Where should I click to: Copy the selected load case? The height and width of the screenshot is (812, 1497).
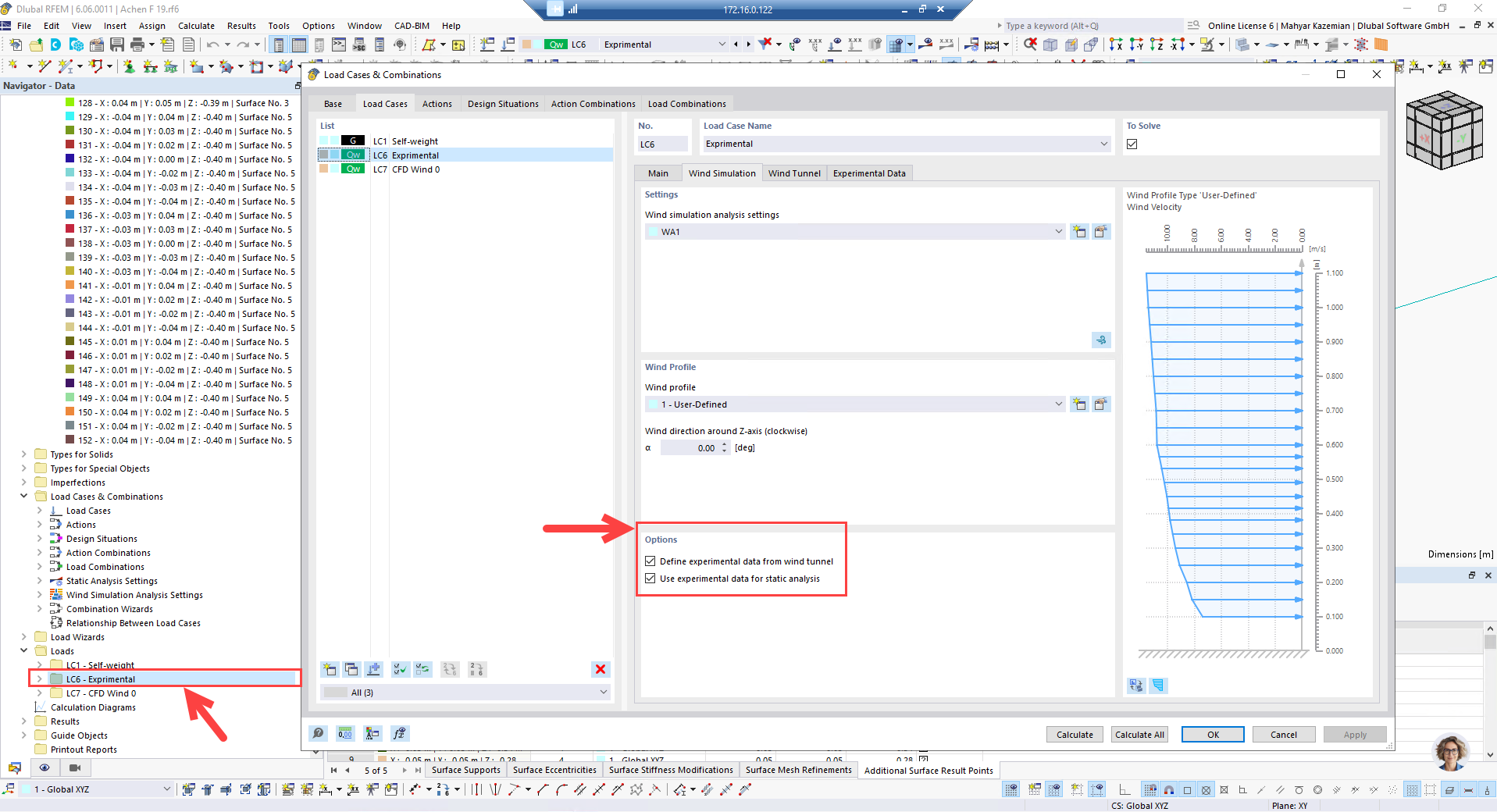(351, 669)
